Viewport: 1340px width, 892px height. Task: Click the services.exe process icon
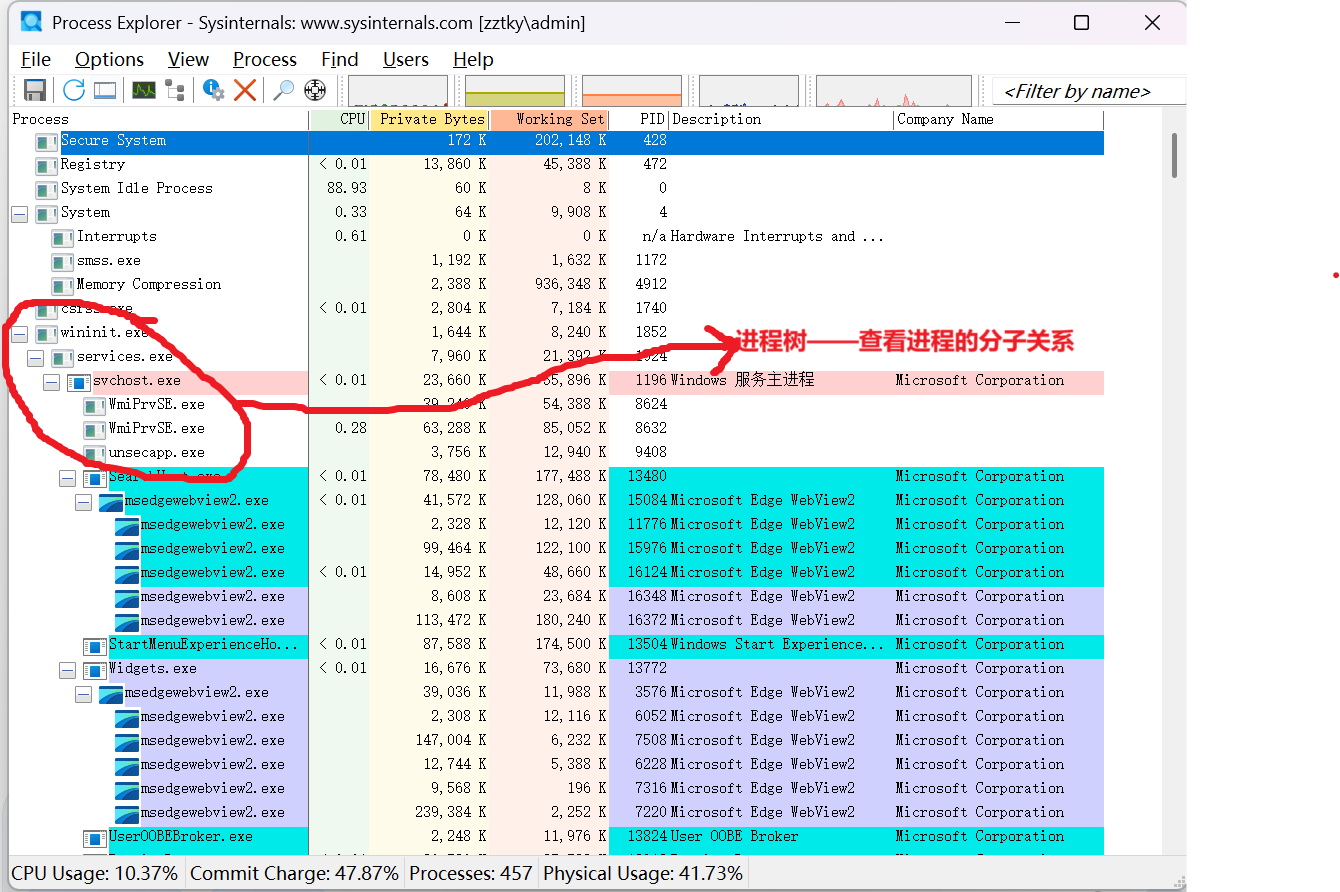click(62, 357)
